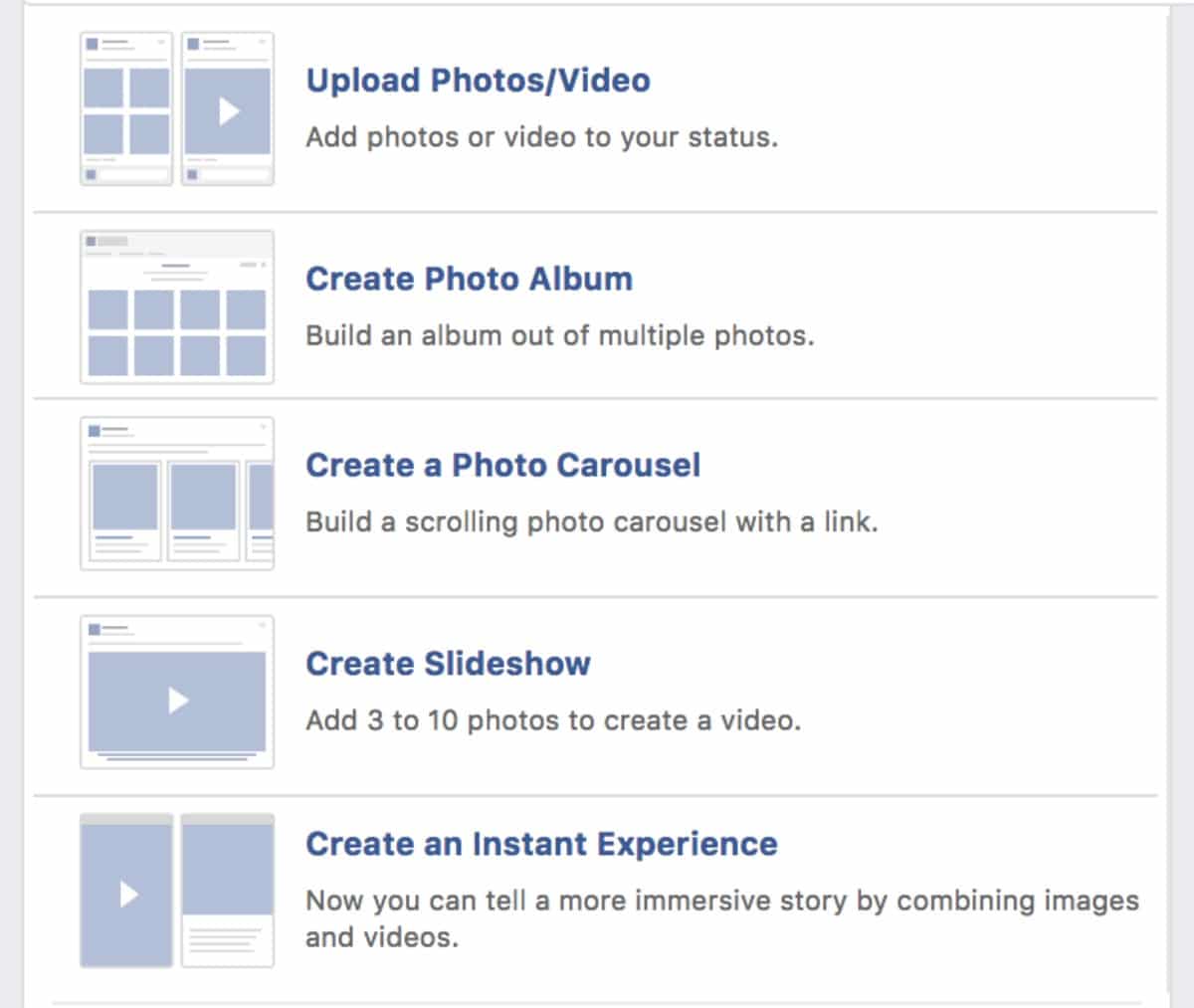Start Create Slideshow
Viewport: 1194px width, 1008px height.
448,664
